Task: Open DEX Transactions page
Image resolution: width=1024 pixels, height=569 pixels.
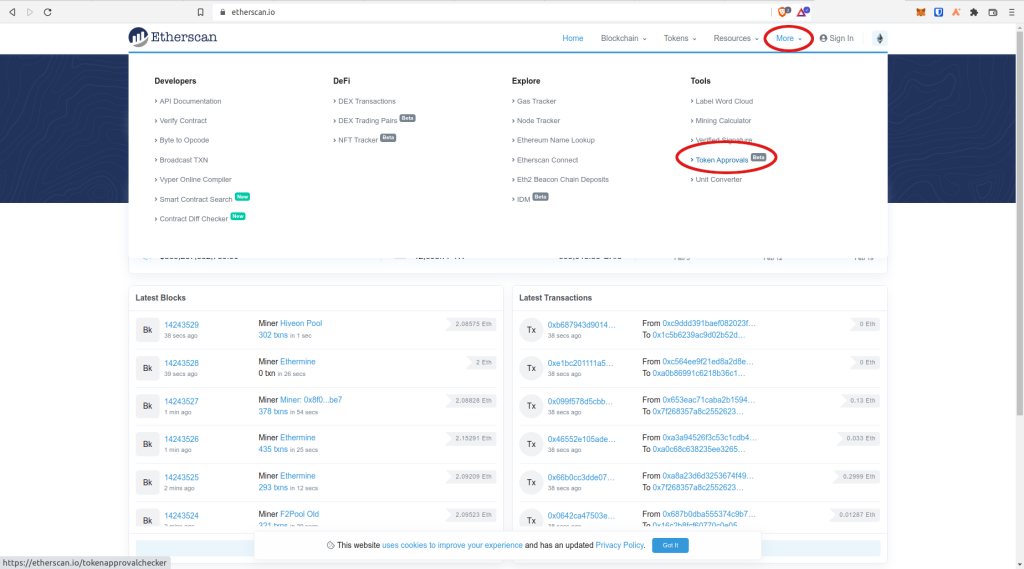Action: pyautogui.click(x=366, y=101)
